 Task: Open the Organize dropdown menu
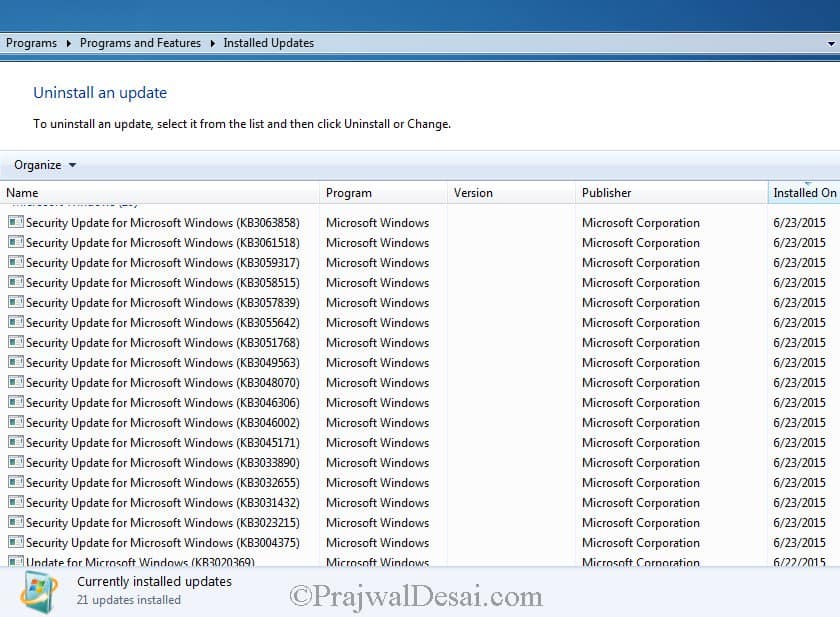tap(45, 165)
